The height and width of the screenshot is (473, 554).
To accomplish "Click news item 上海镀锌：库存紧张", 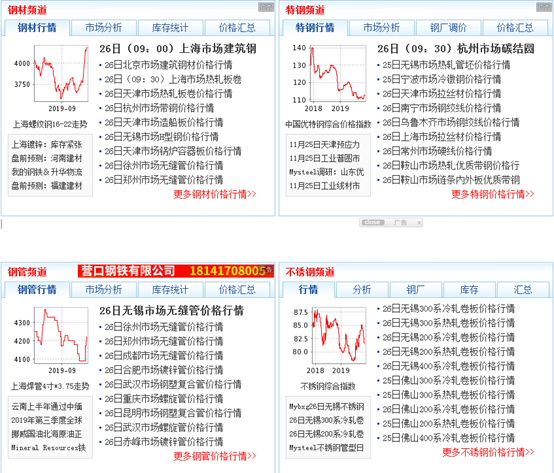I will point(47,144).
